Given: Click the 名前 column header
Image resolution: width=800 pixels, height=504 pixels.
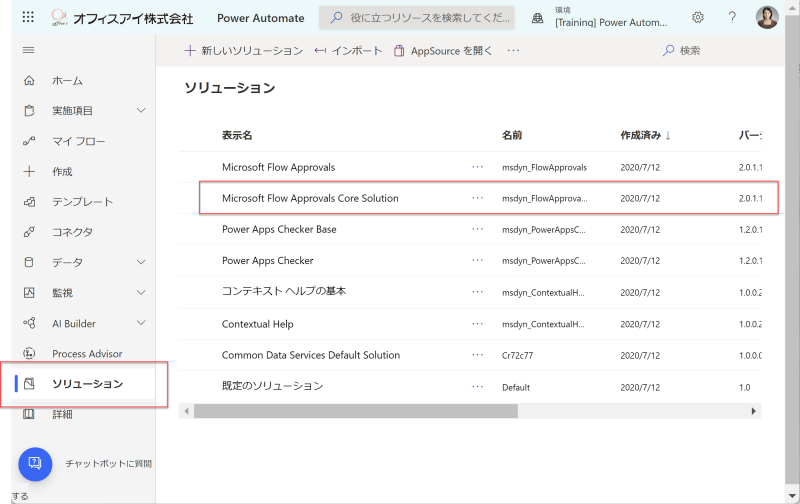Looking at the screenshot, I should coord(512,135).
